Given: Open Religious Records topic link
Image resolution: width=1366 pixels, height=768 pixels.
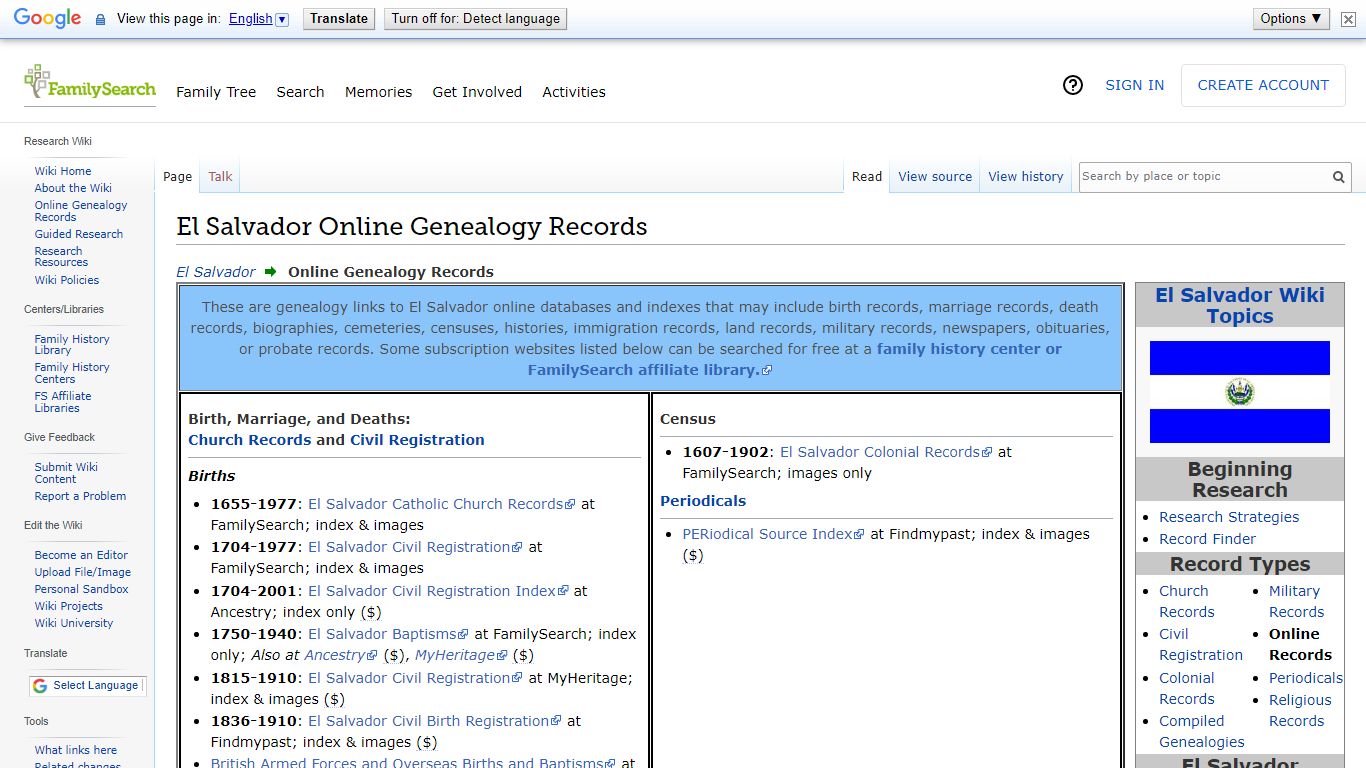Looking at the screenshot, I should click(x=1300, y=711).
